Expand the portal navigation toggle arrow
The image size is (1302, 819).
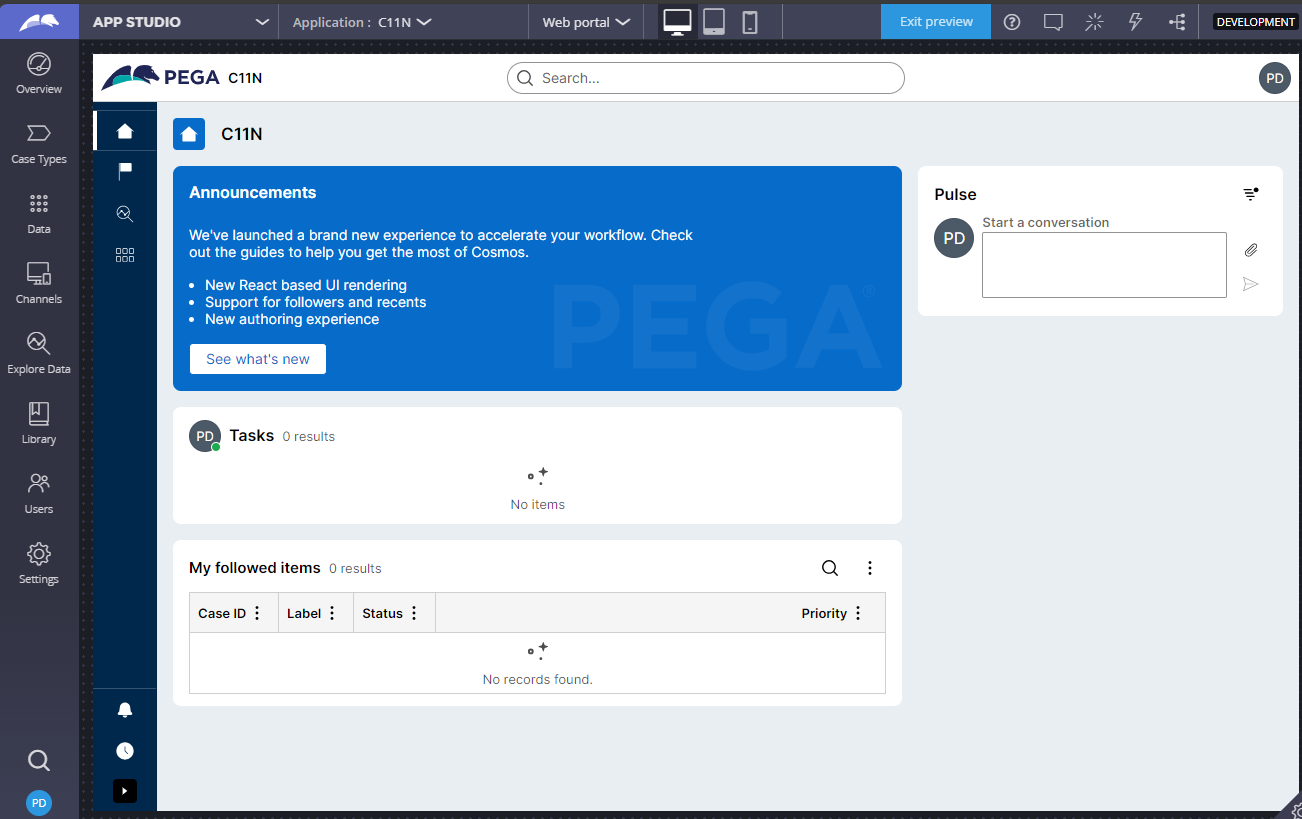(125, 791)
